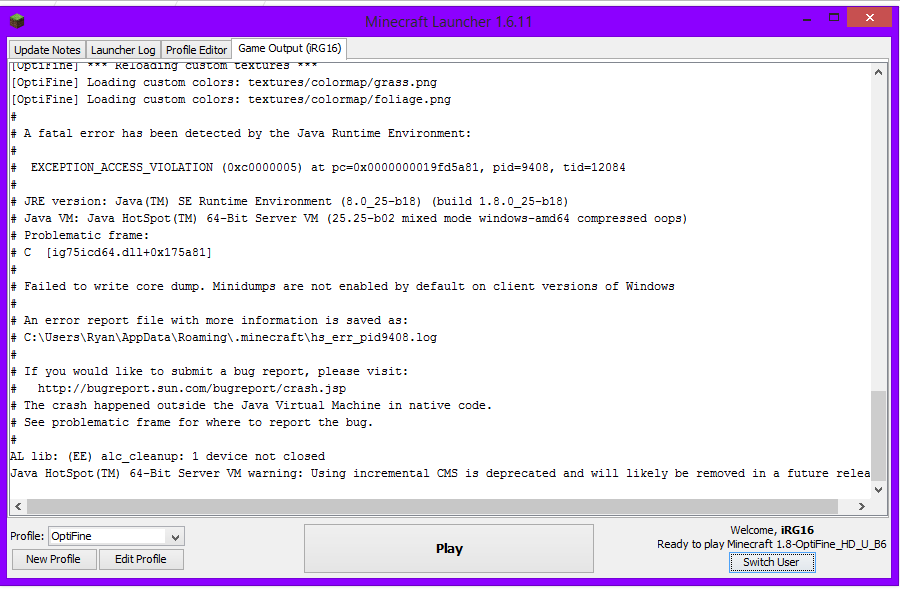Click the New Profile button
The image size is (900, 590).
pyautogui.click(x=53, y=559)
